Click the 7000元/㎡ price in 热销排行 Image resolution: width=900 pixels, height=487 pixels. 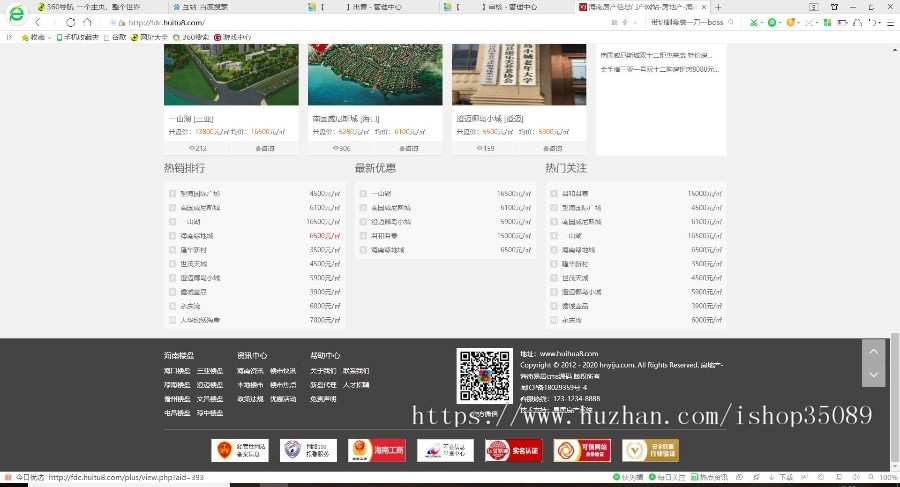pos(325,320)
